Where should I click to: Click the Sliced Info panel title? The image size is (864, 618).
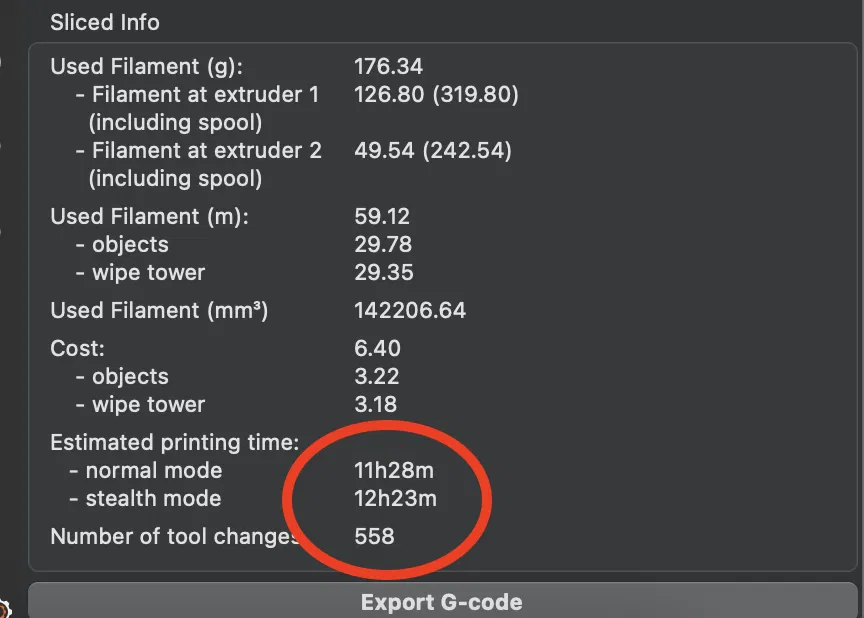(105, 22)
